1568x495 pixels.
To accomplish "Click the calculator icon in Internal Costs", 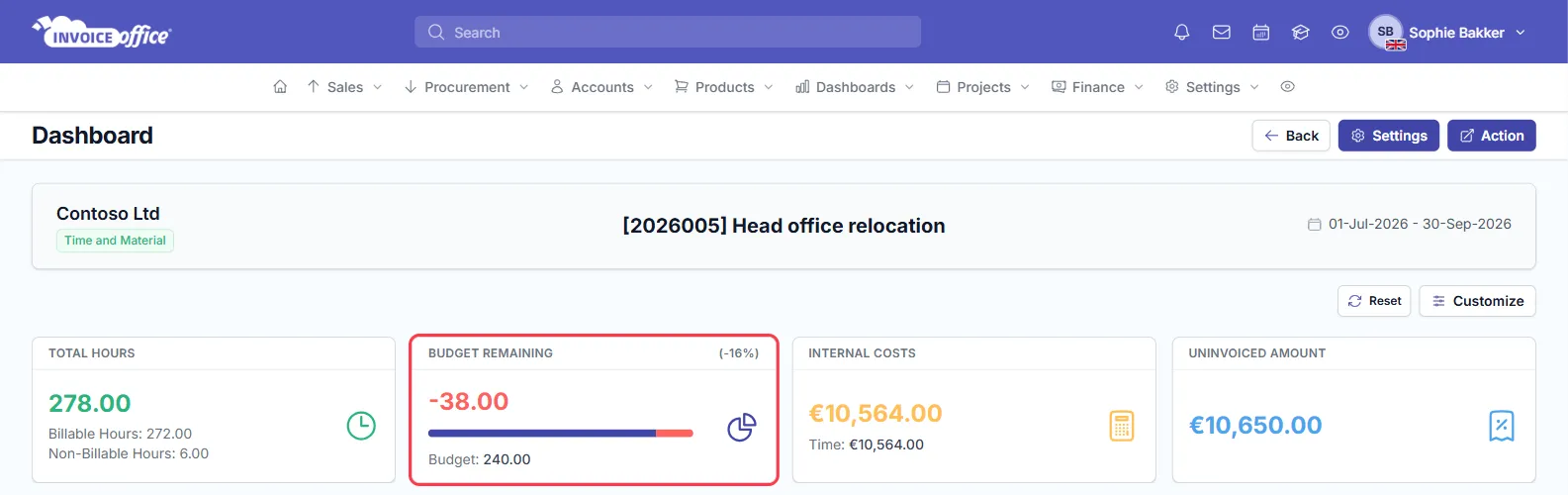I will click(x=1122, y=426).
